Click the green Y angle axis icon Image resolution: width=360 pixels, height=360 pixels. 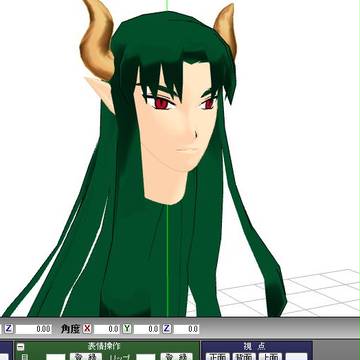pos(127,329)
